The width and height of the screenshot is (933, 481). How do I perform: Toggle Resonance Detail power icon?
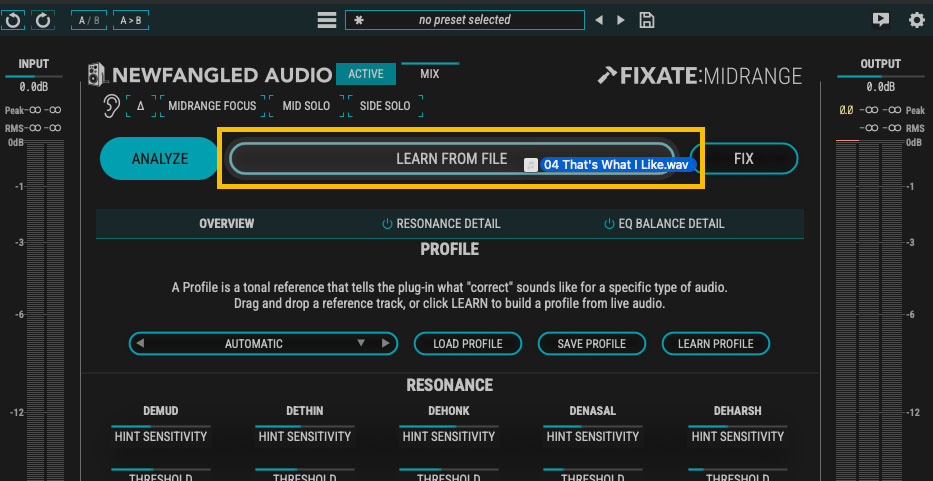[x=387, y=224]
